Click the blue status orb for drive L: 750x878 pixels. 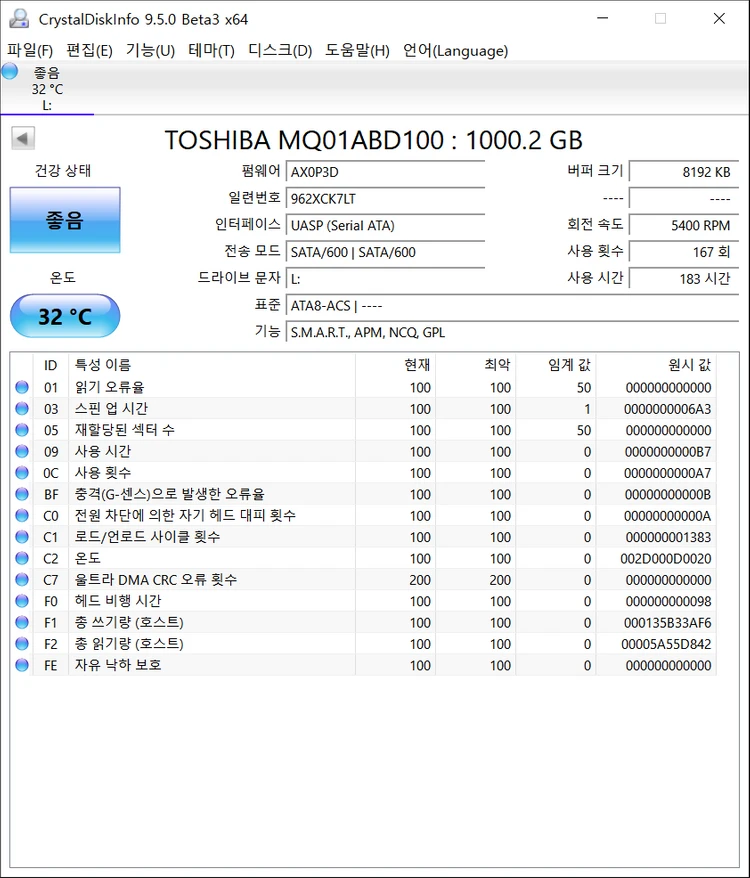coord(10,72)
